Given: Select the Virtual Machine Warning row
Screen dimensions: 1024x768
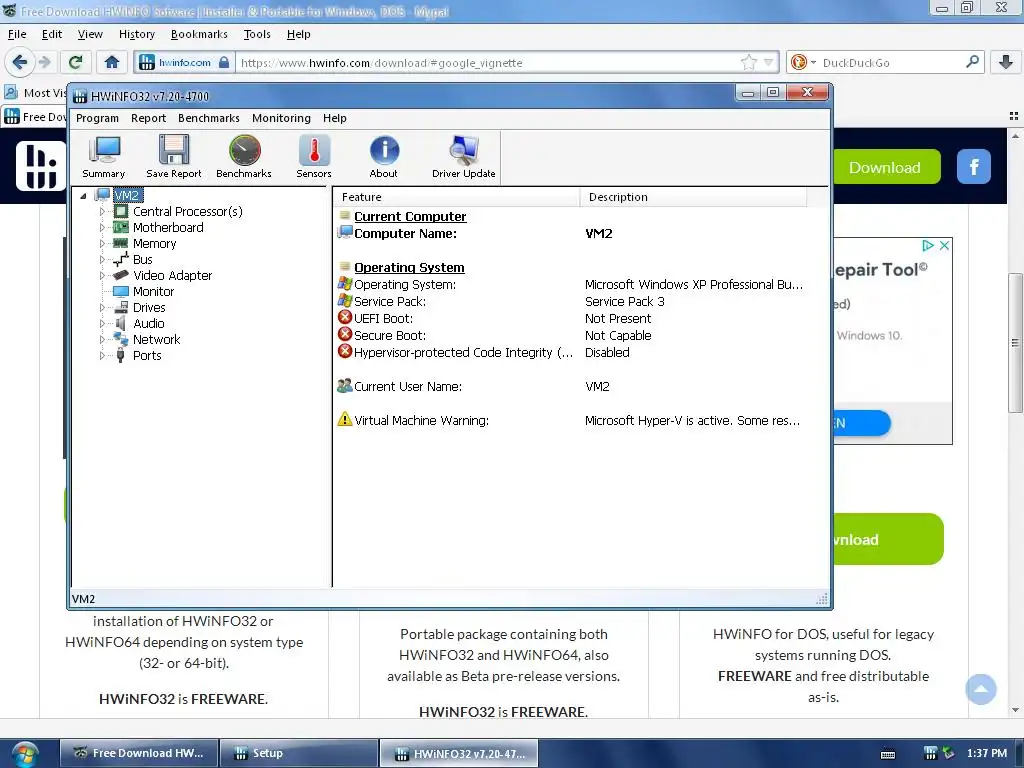Looking at the screenshot, I should [571, 421].
